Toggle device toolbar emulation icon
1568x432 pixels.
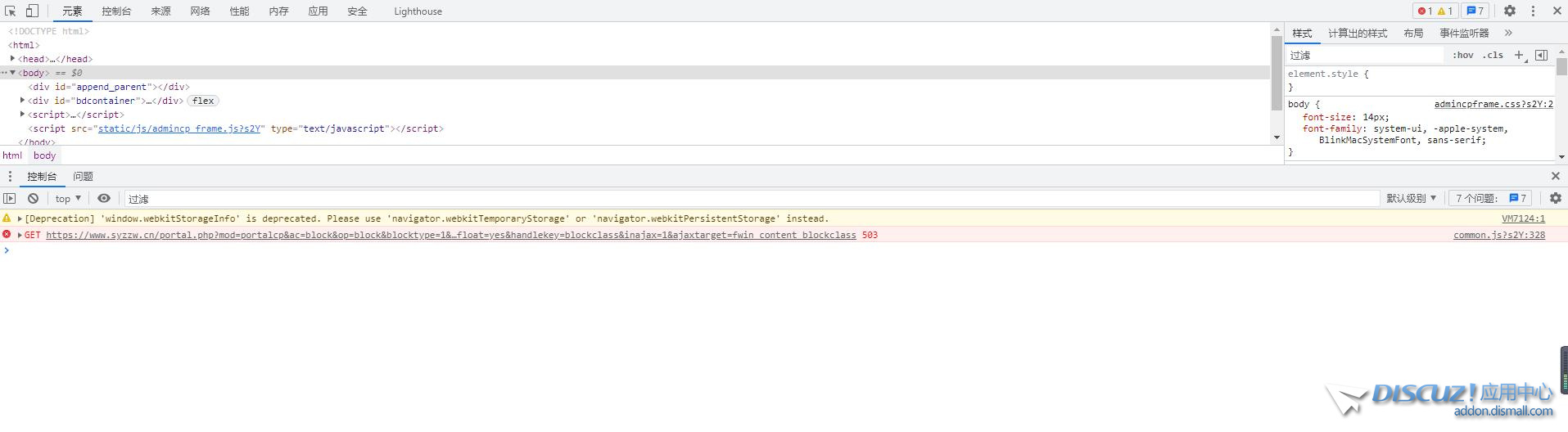tap(32, 11)
